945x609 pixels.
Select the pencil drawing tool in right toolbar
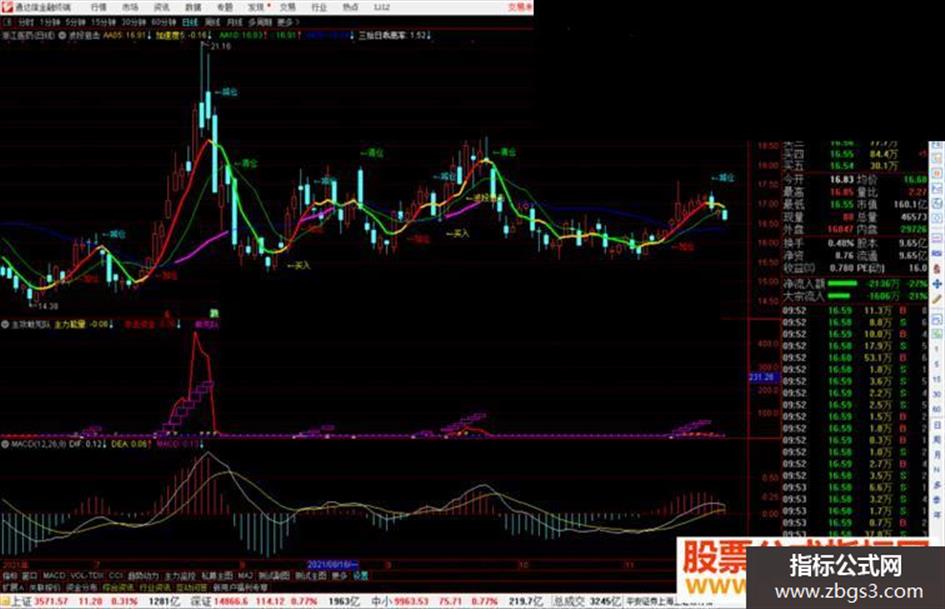937,299
